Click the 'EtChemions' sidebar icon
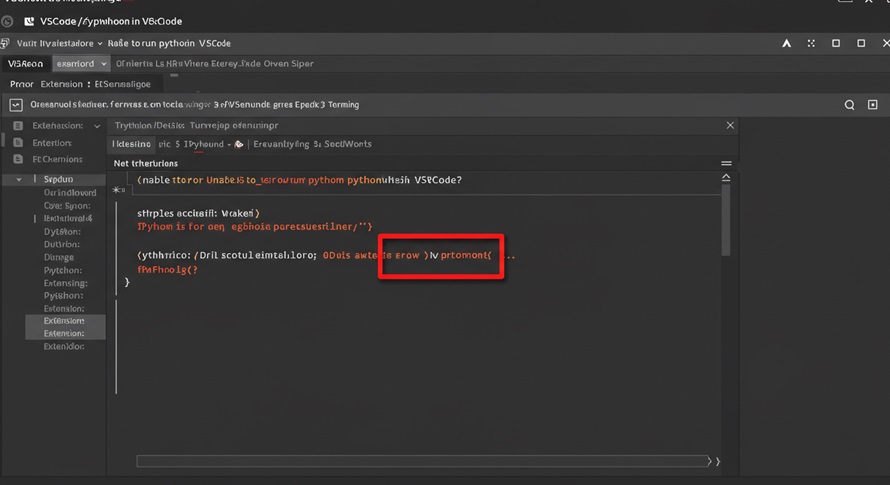This screenshot has width=890, height=485. (x=18, y=159)
